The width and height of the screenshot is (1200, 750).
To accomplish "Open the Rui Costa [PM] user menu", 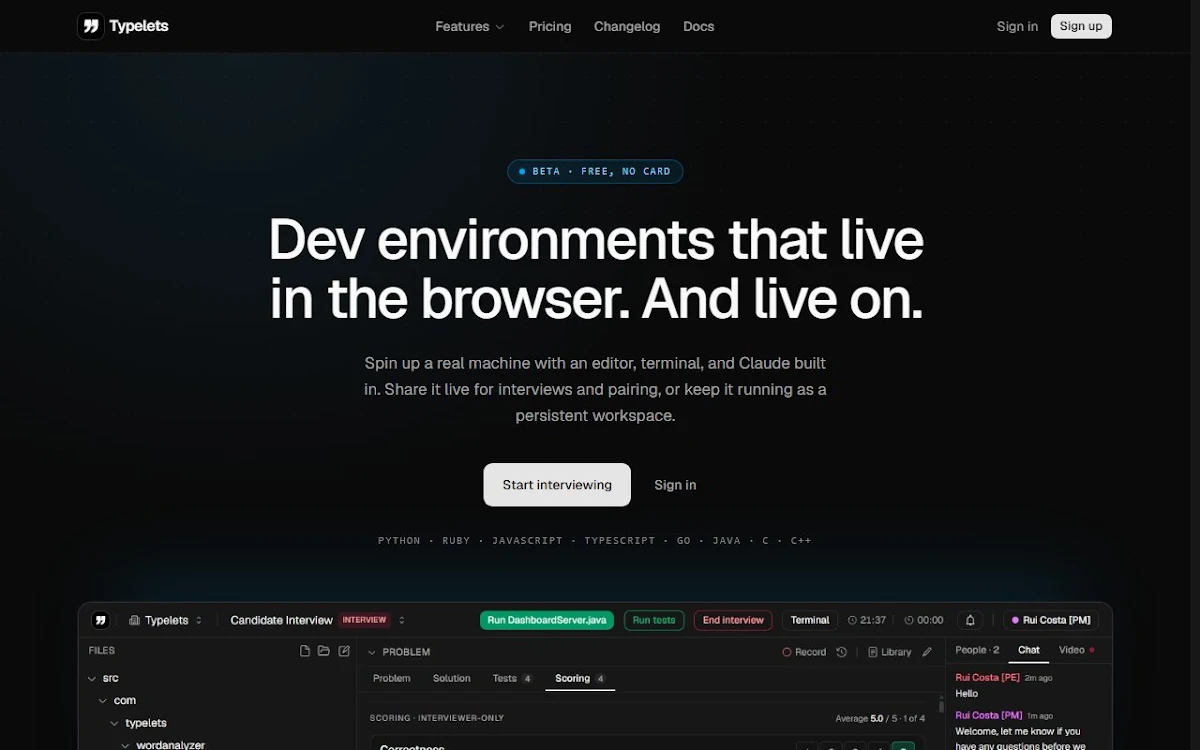I will pos(1051,620).
